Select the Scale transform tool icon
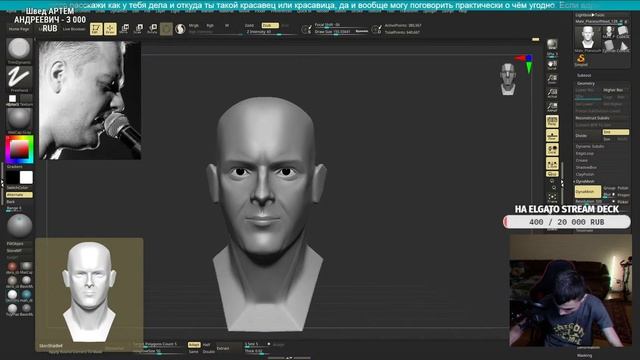This screenshot has width=640, height=360. 138,29
